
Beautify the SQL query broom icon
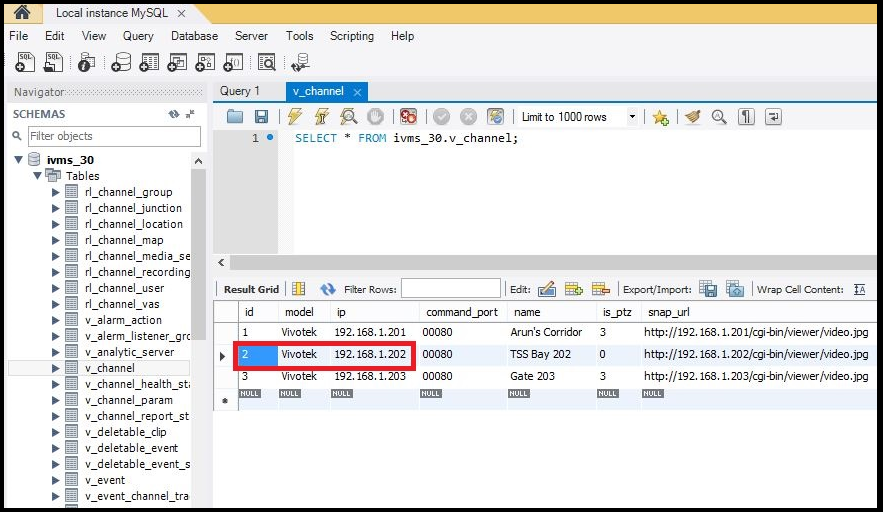point(693,117)
